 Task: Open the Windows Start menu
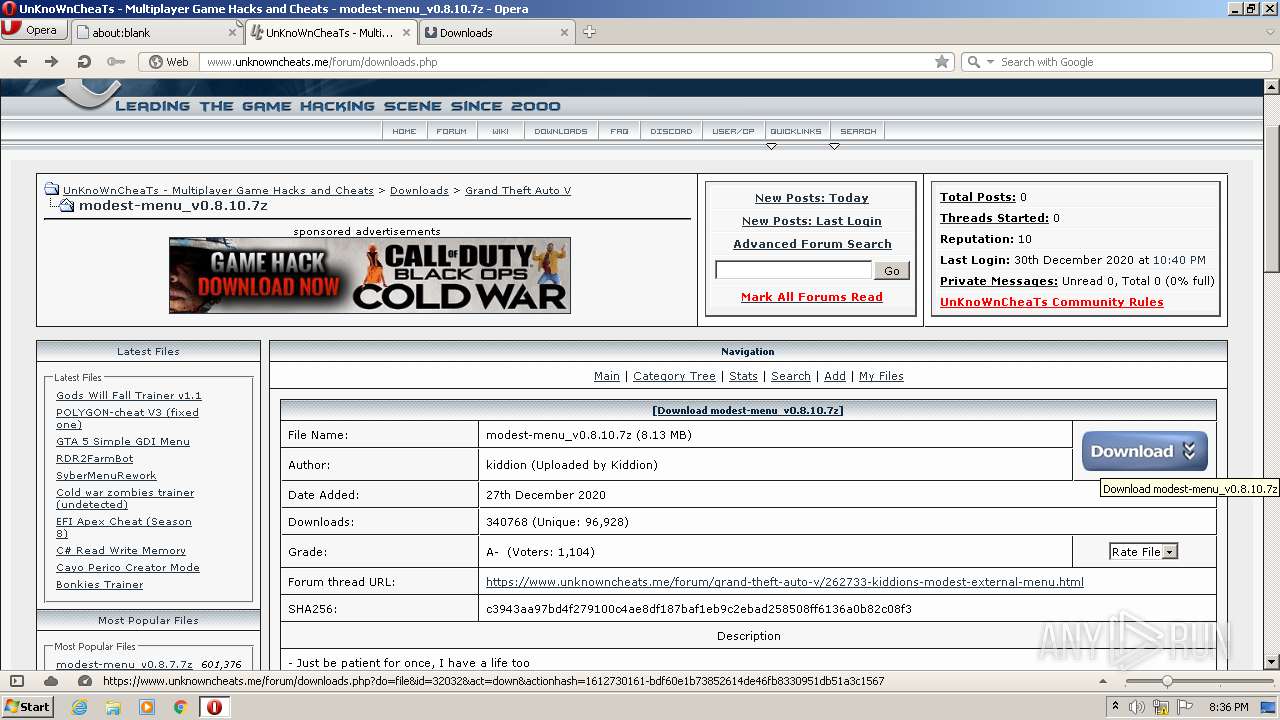[27, 706]
